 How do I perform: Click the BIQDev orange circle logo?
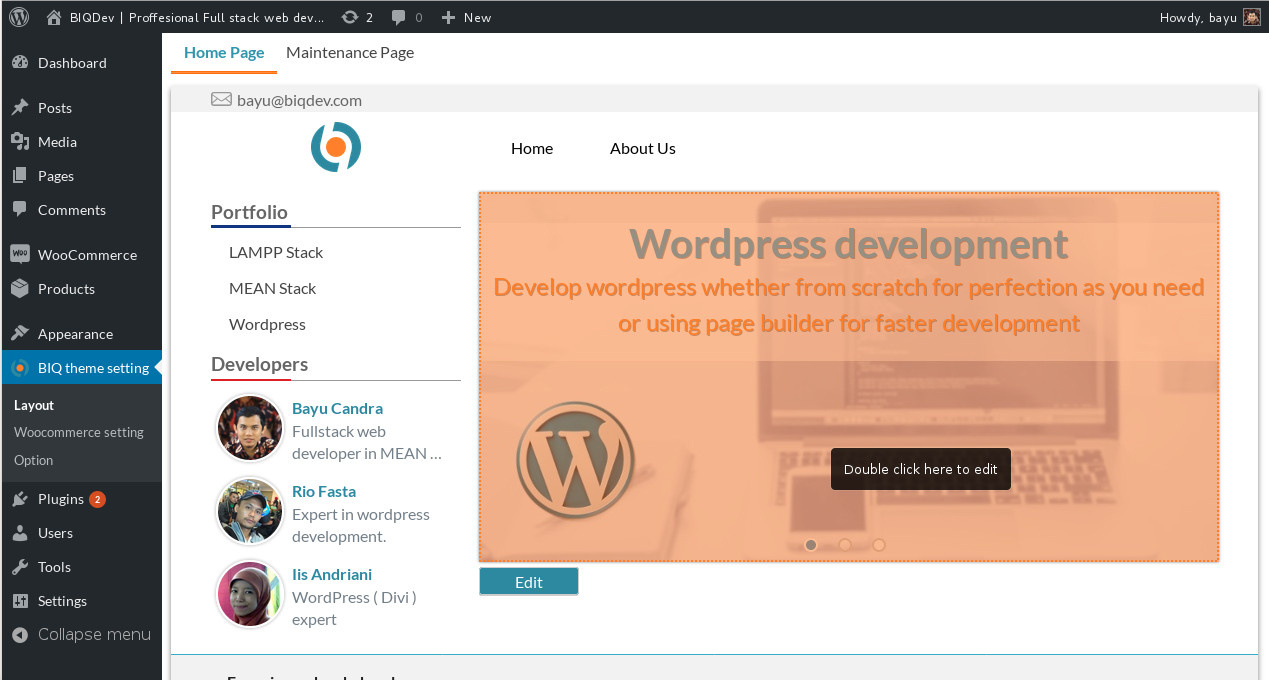(335, 147)
